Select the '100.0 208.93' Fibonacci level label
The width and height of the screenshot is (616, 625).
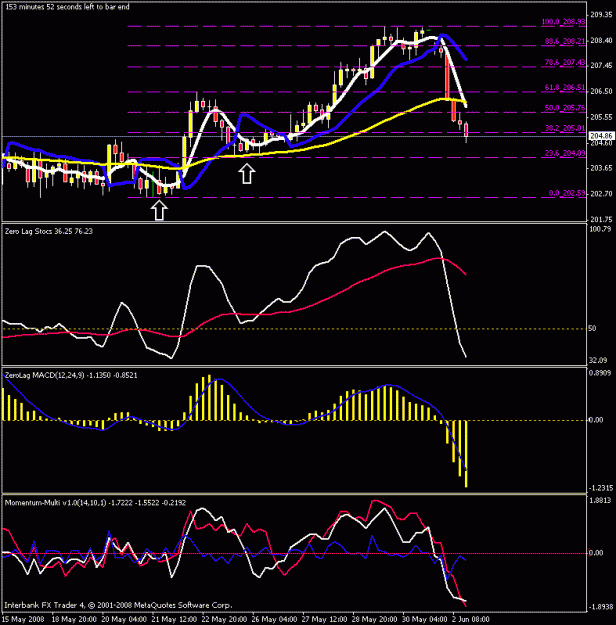[563, 22]
